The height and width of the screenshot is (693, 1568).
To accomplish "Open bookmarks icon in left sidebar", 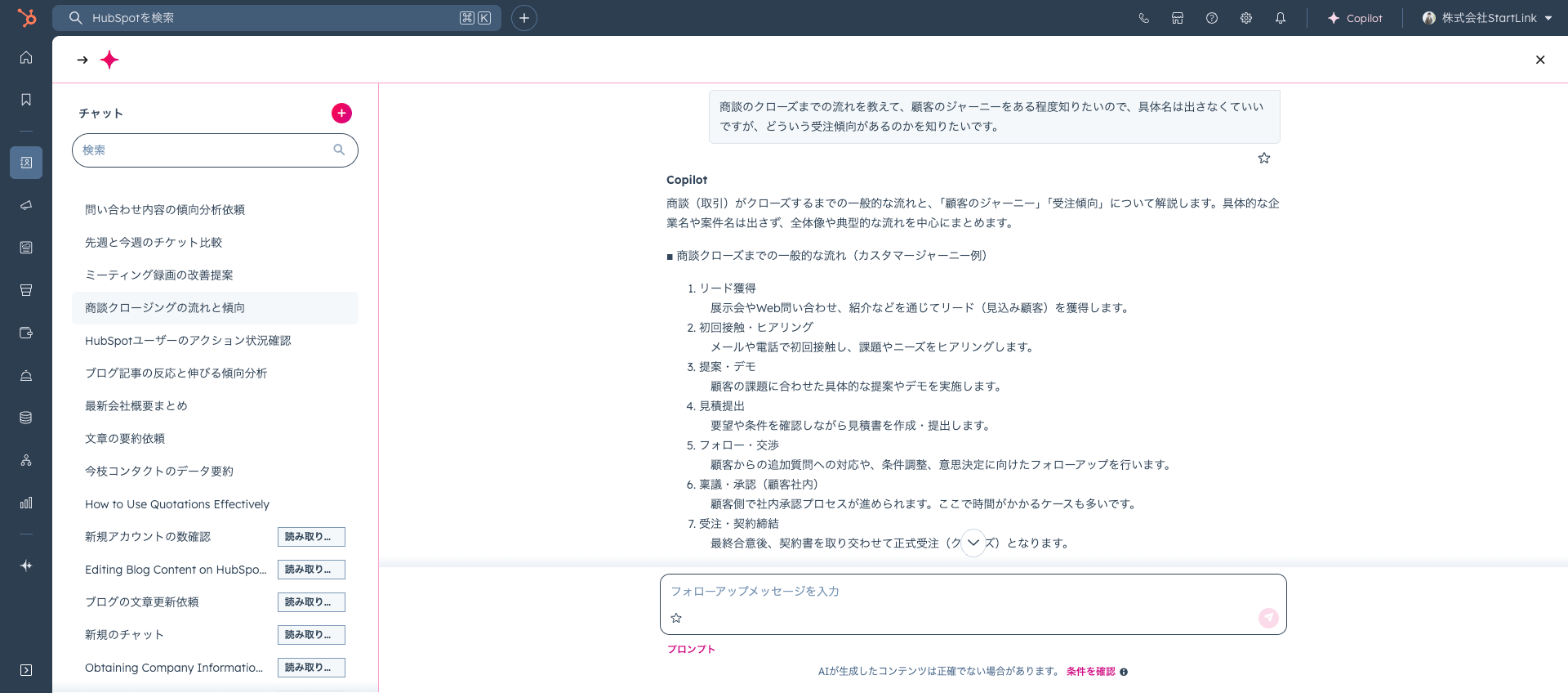I will pos(26,100).
